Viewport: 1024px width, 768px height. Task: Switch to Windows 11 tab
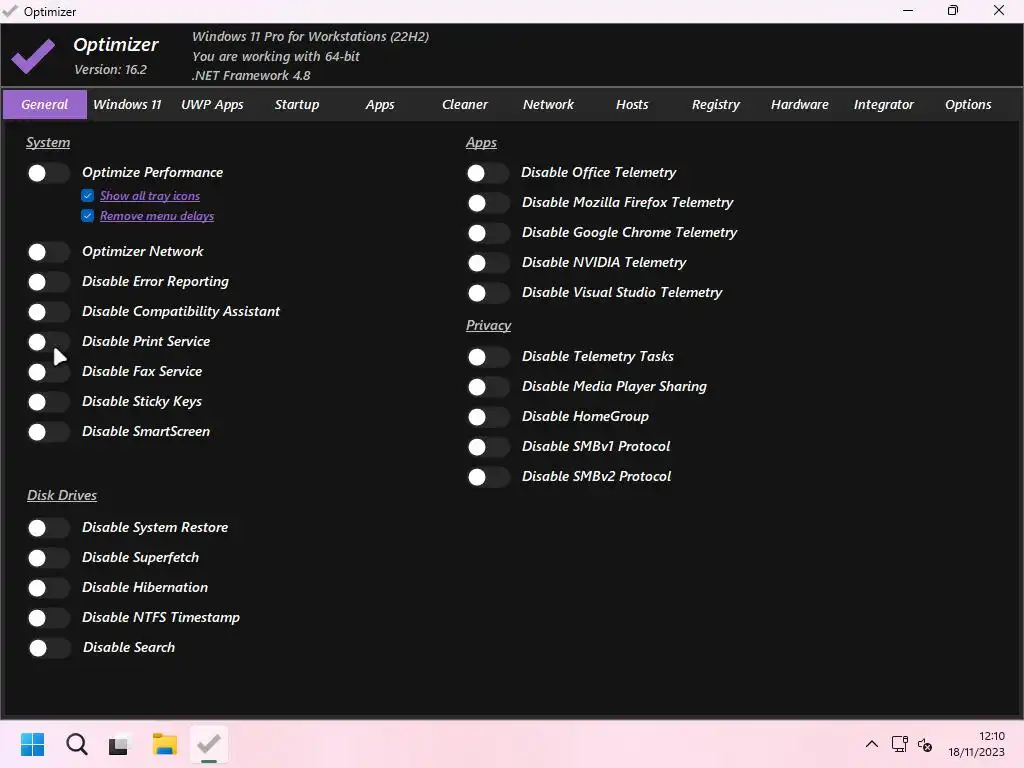tap(127, 104)
